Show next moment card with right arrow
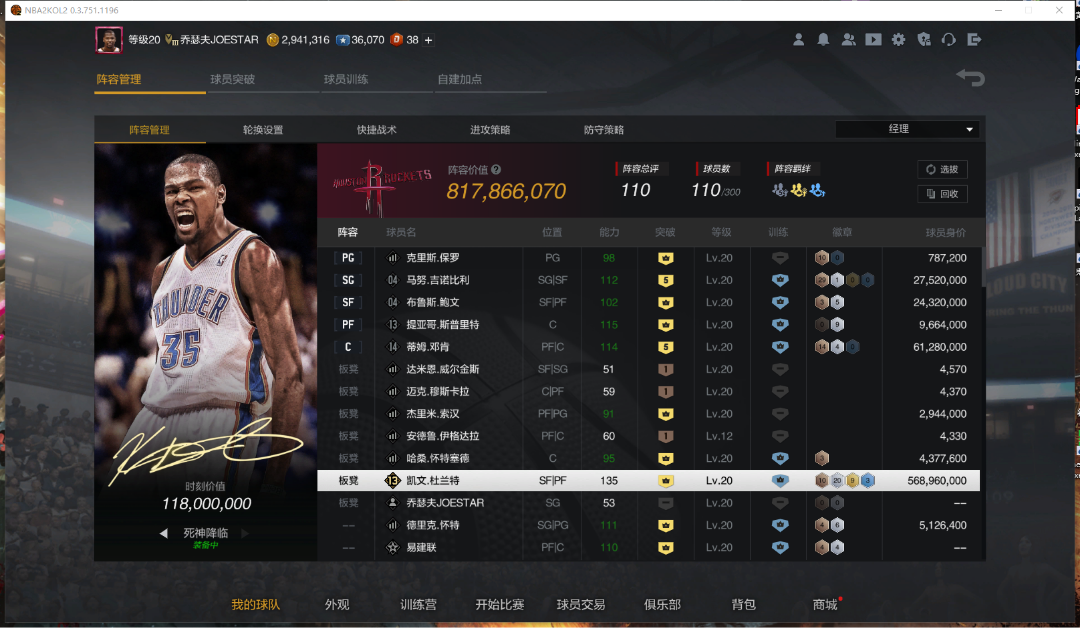The image size is (1080, 628). pyautogui.click(x=245, y=533)
